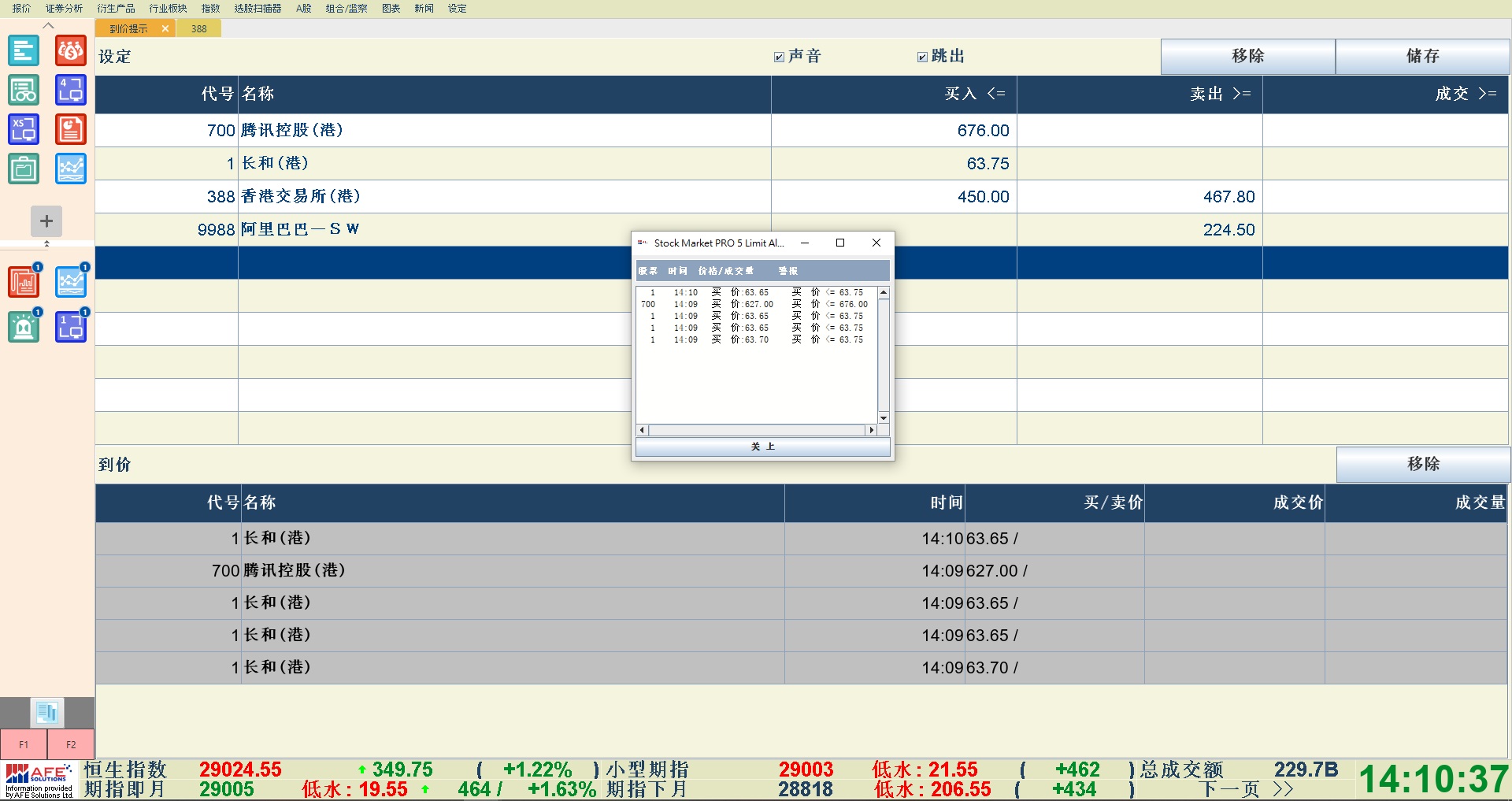
Task: Select the 到价提示 tab
Action: (x=128, y=28)
